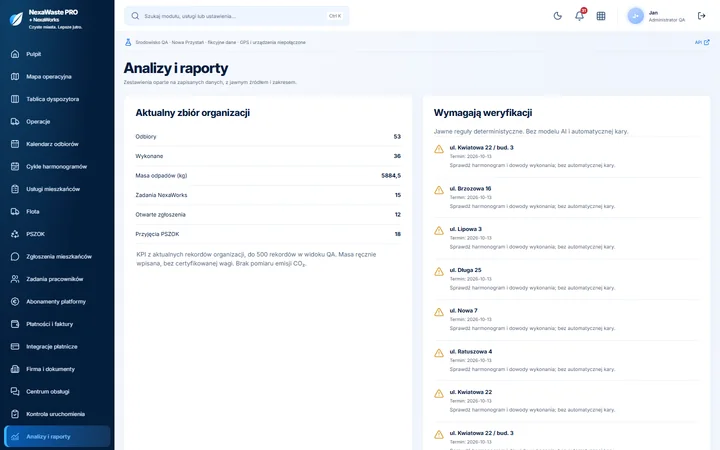Open Firma i dokumenty building icon
The height and width of the screenshot is (450, 720).
tap(15, 369)
